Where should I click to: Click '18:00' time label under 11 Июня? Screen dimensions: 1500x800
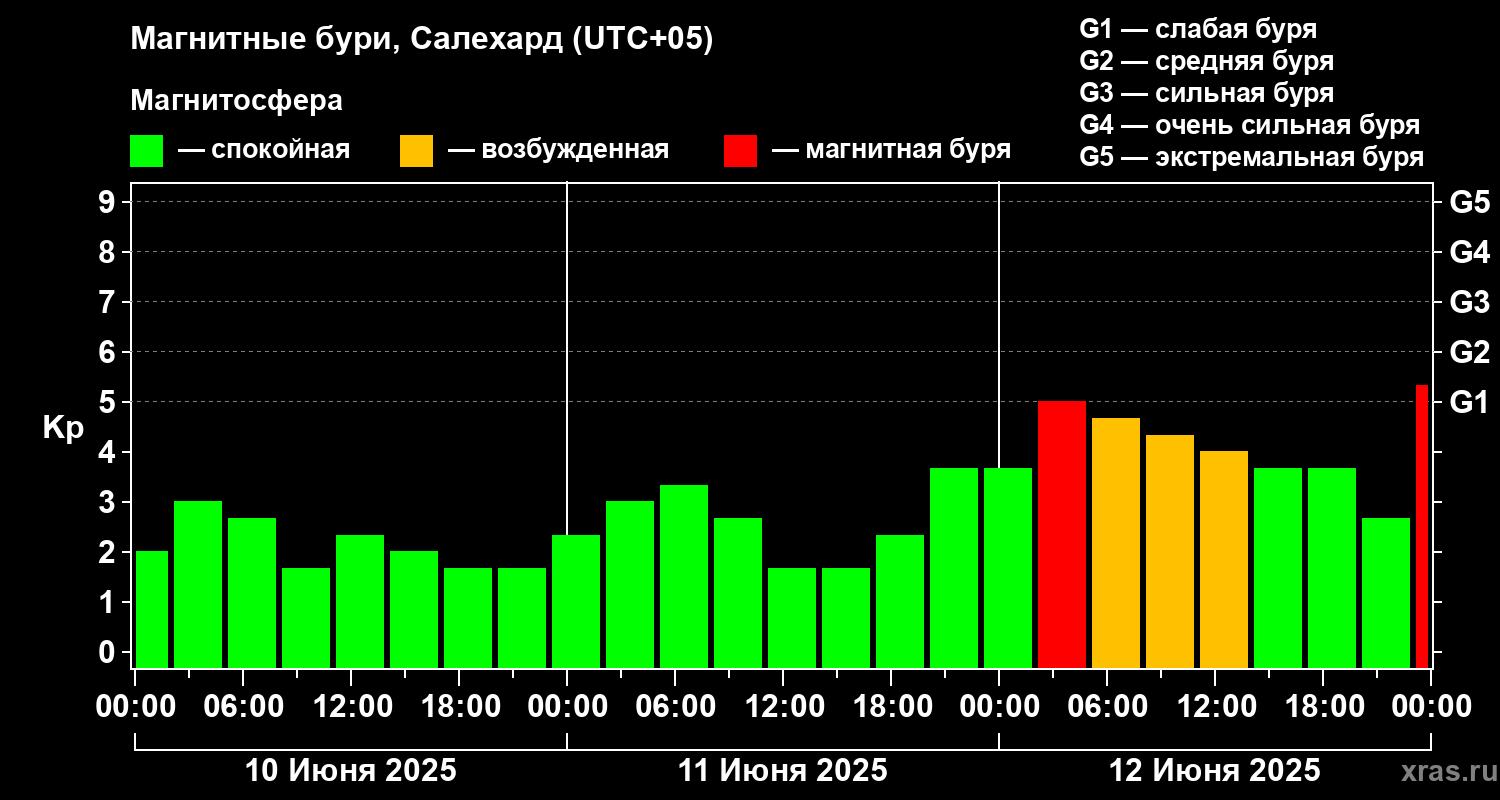891,706
